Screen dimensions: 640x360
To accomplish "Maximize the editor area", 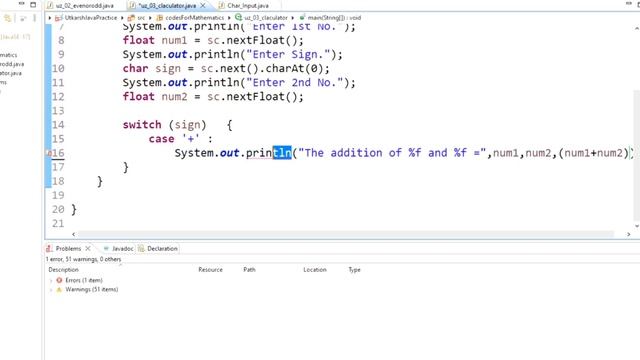I will (639, 4).
